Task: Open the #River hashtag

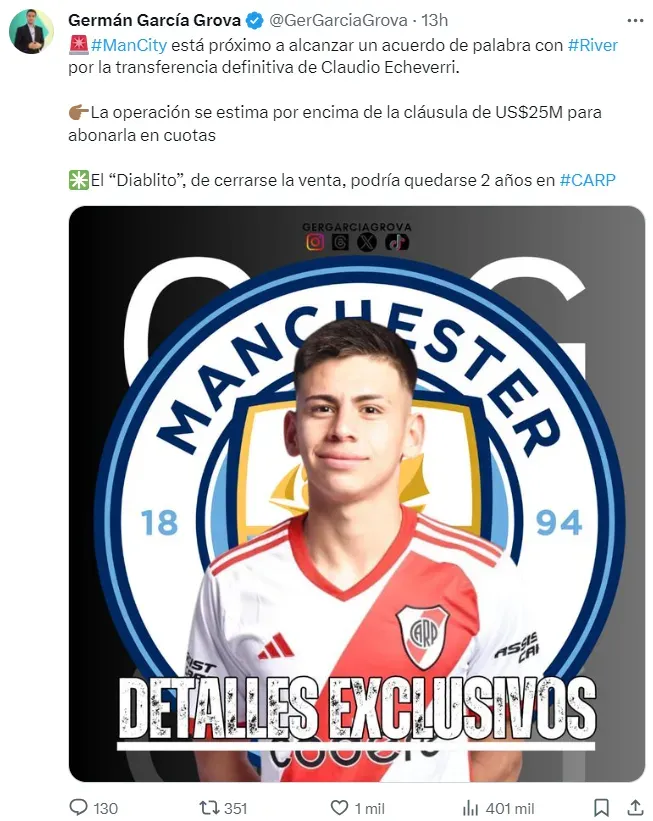Action: click(593, 45)
